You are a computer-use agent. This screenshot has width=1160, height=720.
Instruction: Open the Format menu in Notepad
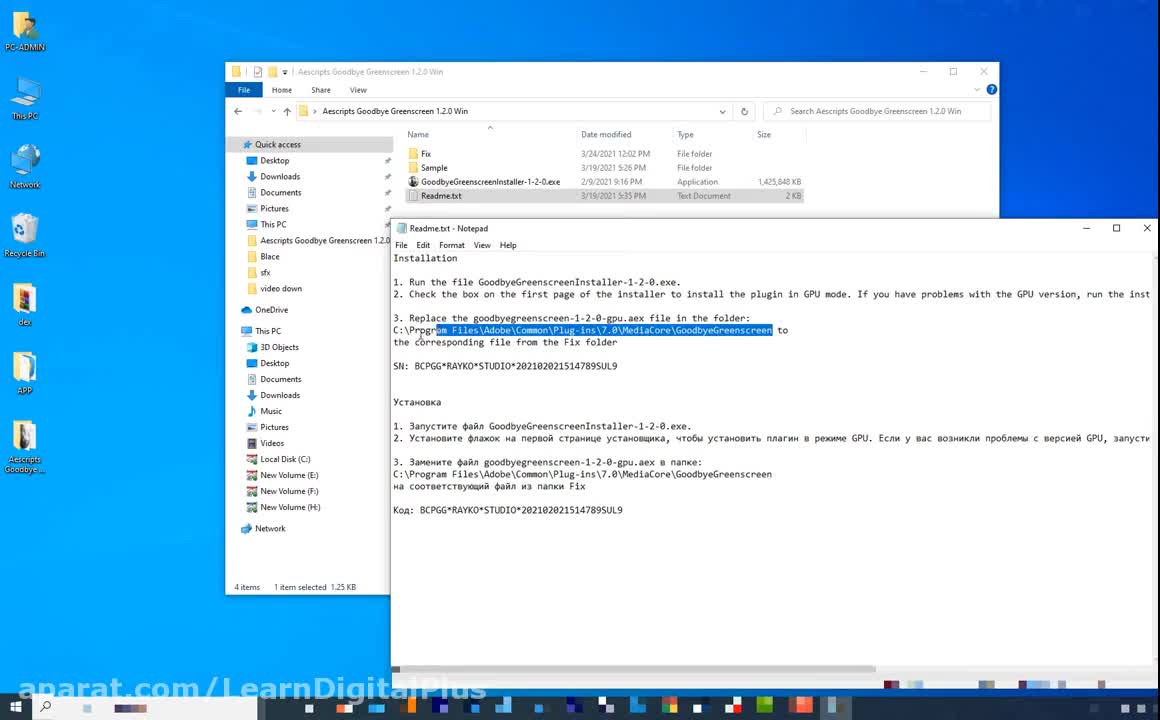click(451, 245)
